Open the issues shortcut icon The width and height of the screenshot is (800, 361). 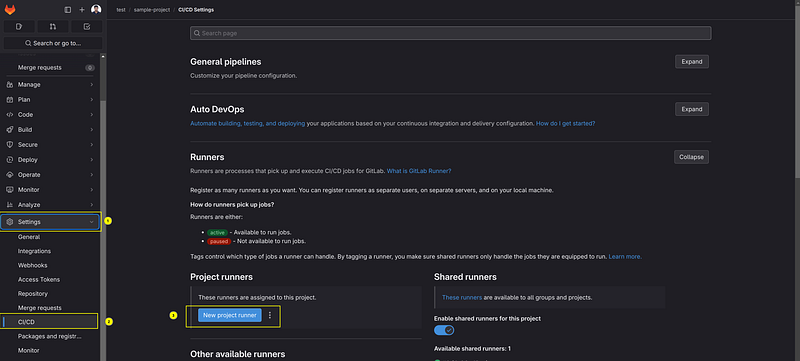click(x=19, y=27)
